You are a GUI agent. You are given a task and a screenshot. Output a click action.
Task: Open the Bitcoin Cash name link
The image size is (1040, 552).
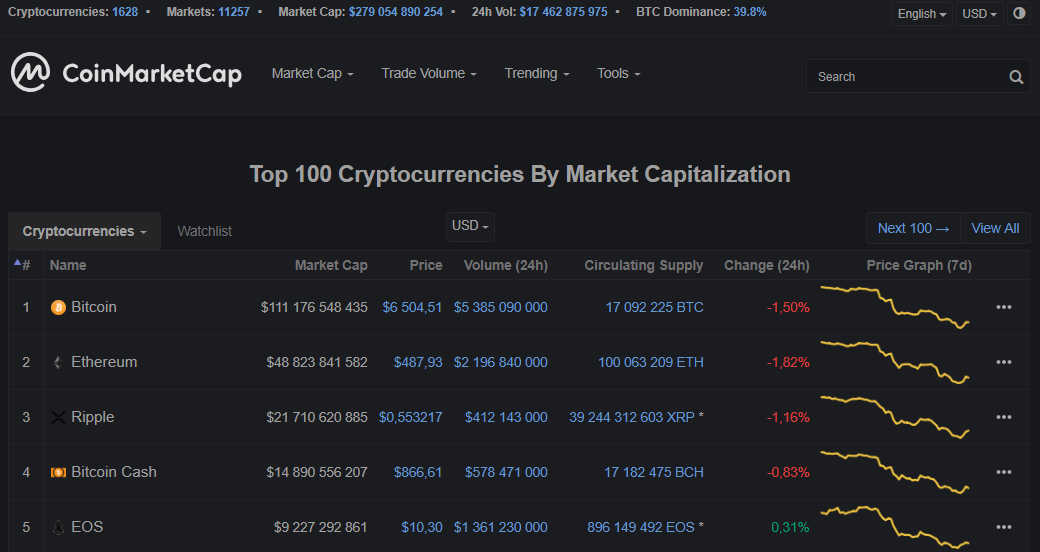pyautogui.click(x=114, y=472)
